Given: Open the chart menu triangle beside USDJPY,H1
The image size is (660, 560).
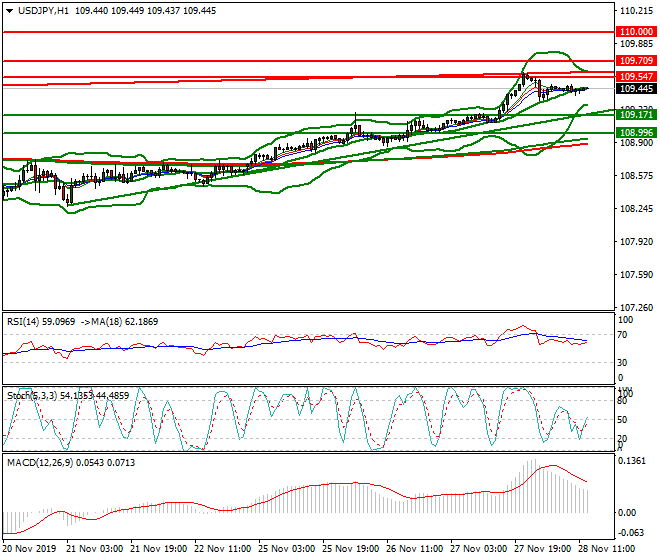Looking at the screenshot, I should 9,11.
